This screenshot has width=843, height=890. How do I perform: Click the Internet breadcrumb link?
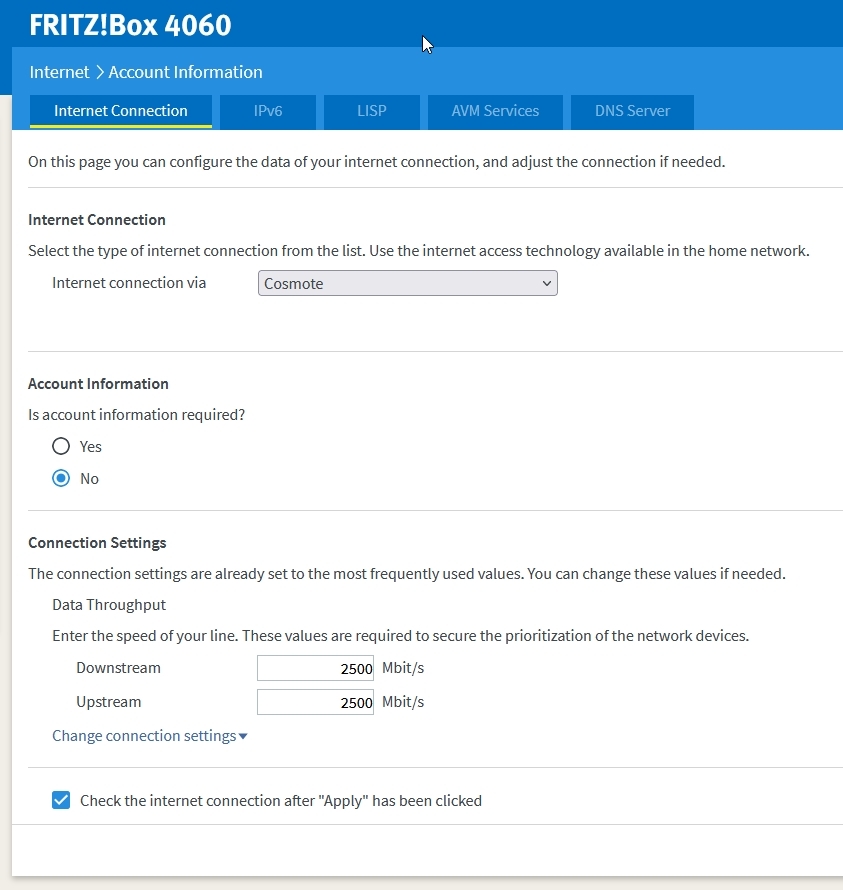[x=59, y=72]
